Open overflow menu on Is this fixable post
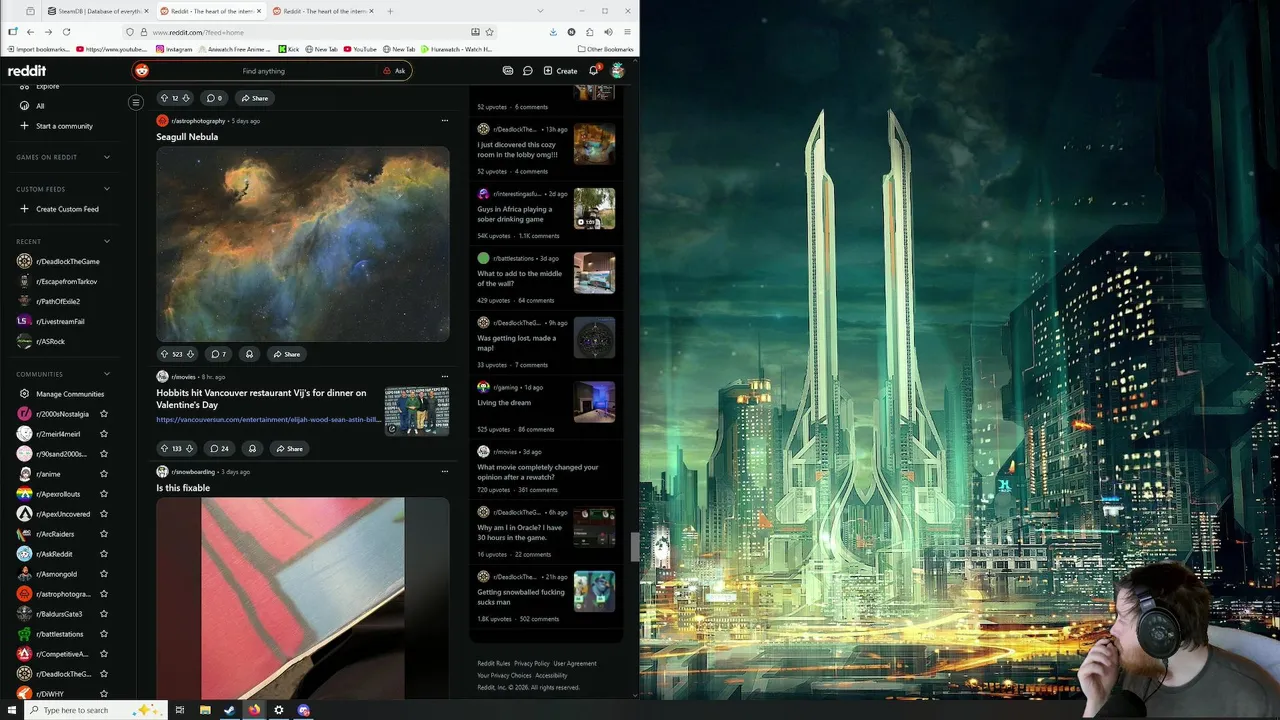 445,471
